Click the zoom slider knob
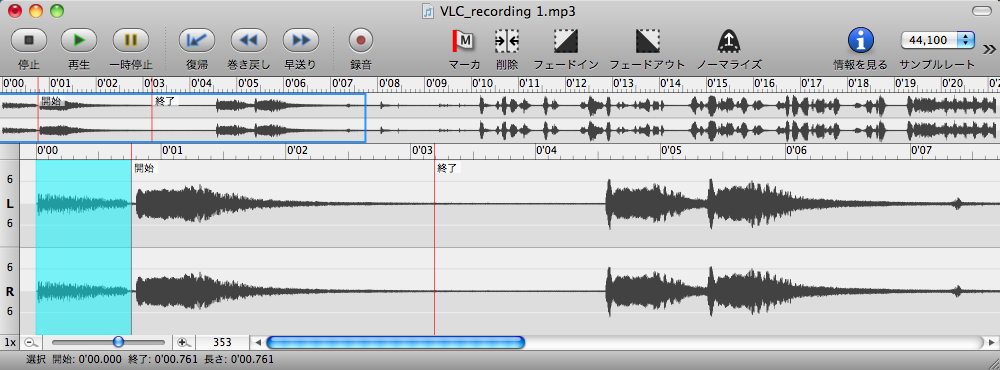This screenshot has height=370, width=1000. point(118,342)
